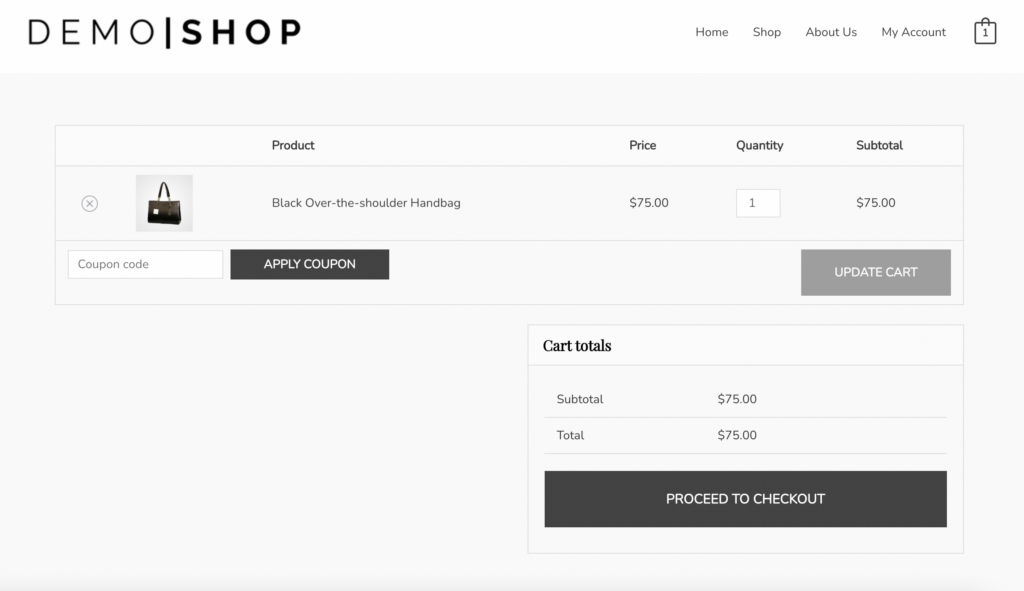Click inside the Coupon code field
The image size is (1024, 591).
(144, 264)
